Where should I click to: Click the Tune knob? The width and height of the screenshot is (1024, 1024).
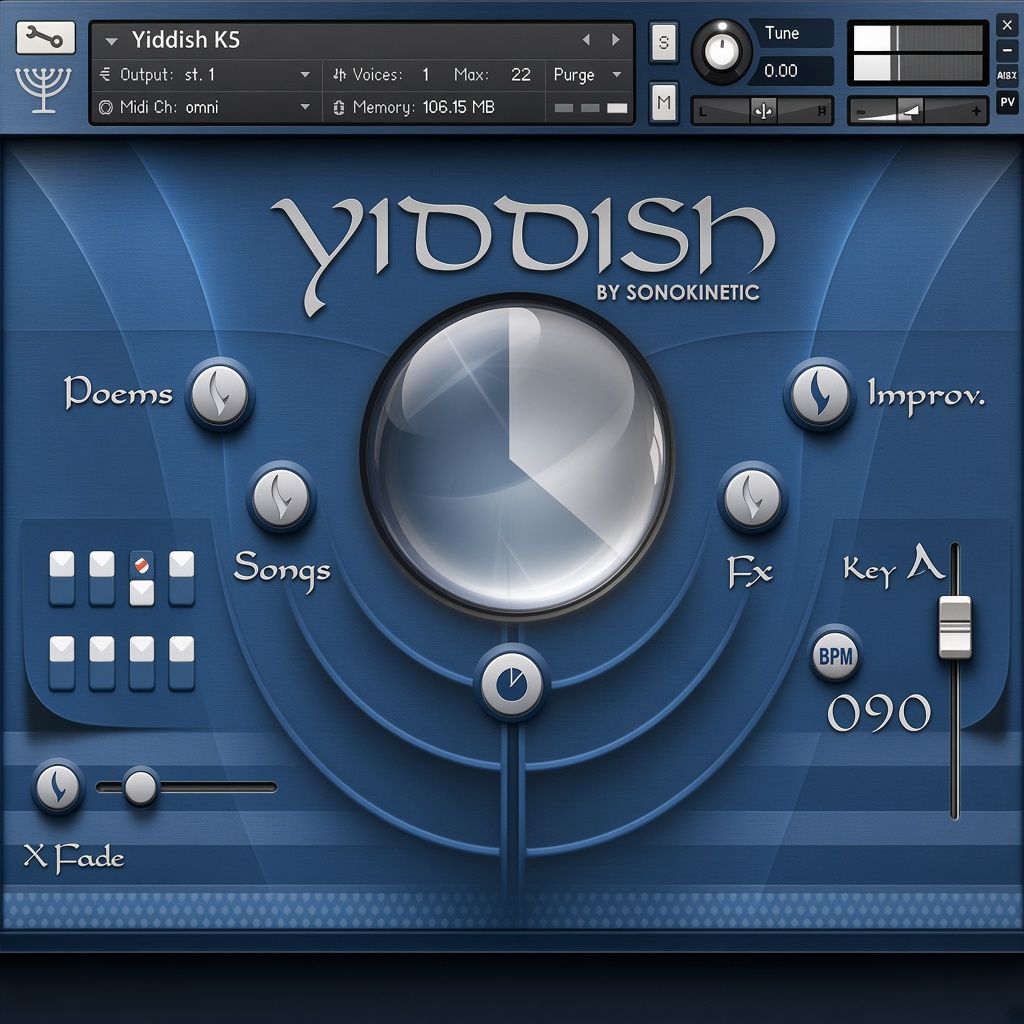pos(722,52)
